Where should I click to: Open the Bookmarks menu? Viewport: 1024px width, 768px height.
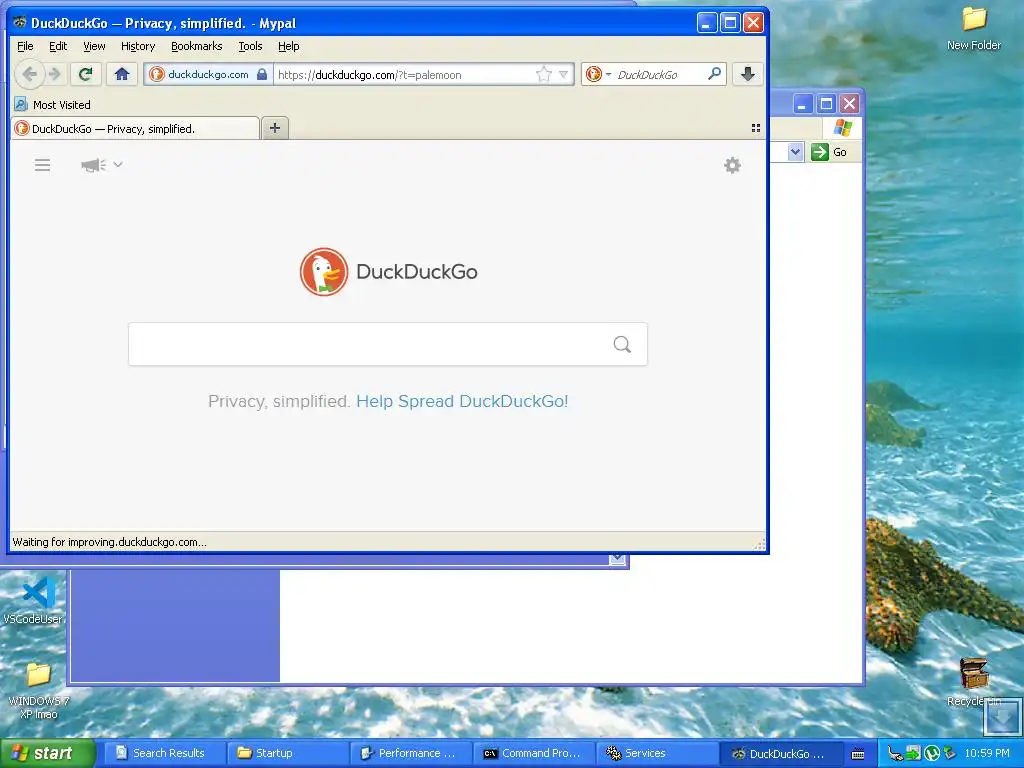(x=197, y=46)
